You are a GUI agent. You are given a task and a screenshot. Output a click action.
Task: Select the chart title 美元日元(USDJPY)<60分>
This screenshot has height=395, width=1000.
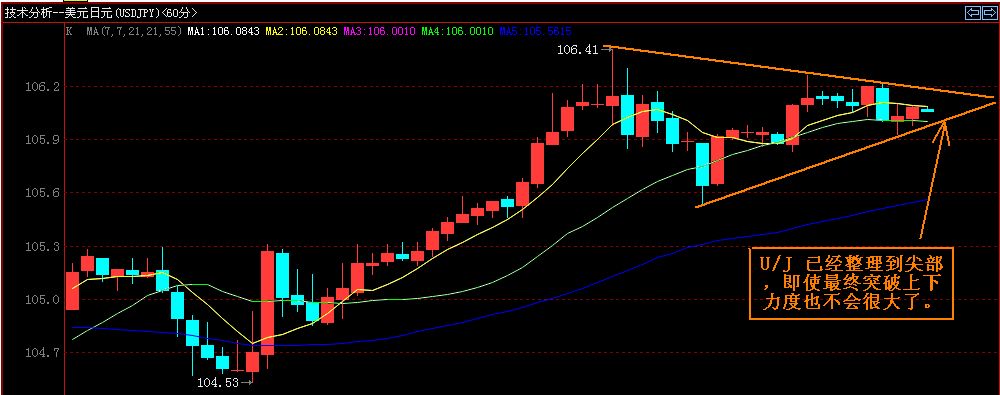(131, 13)
